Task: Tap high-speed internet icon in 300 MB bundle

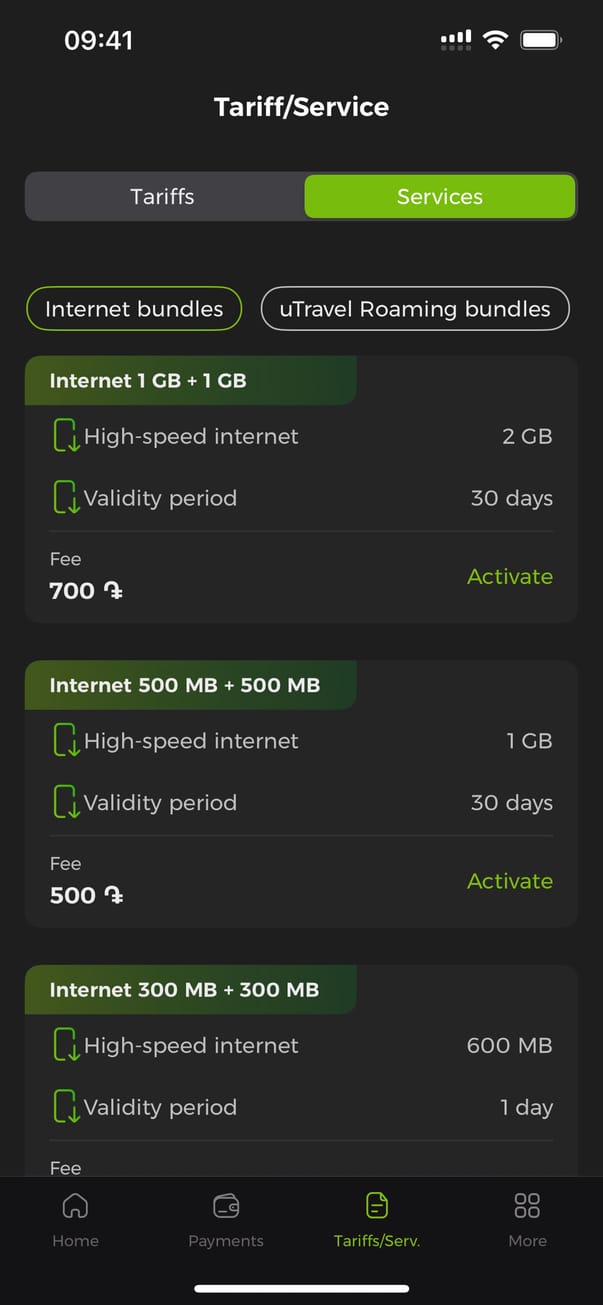Action: 66,1046
